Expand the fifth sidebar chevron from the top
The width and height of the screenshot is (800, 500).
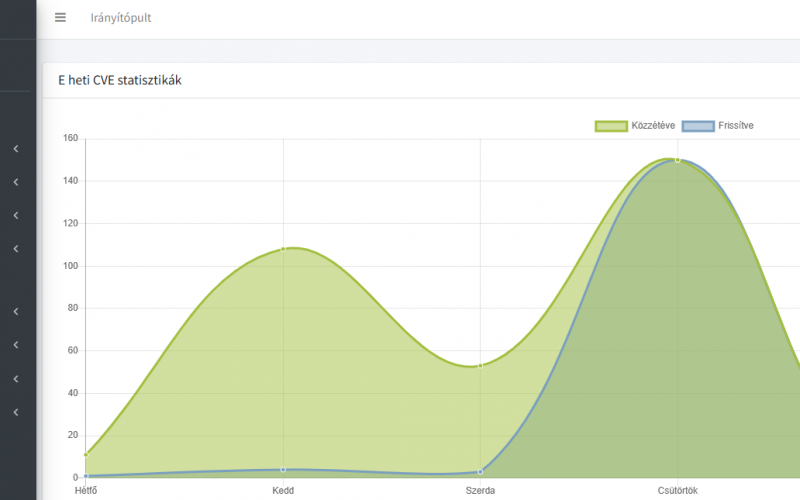tap(16, 312)
